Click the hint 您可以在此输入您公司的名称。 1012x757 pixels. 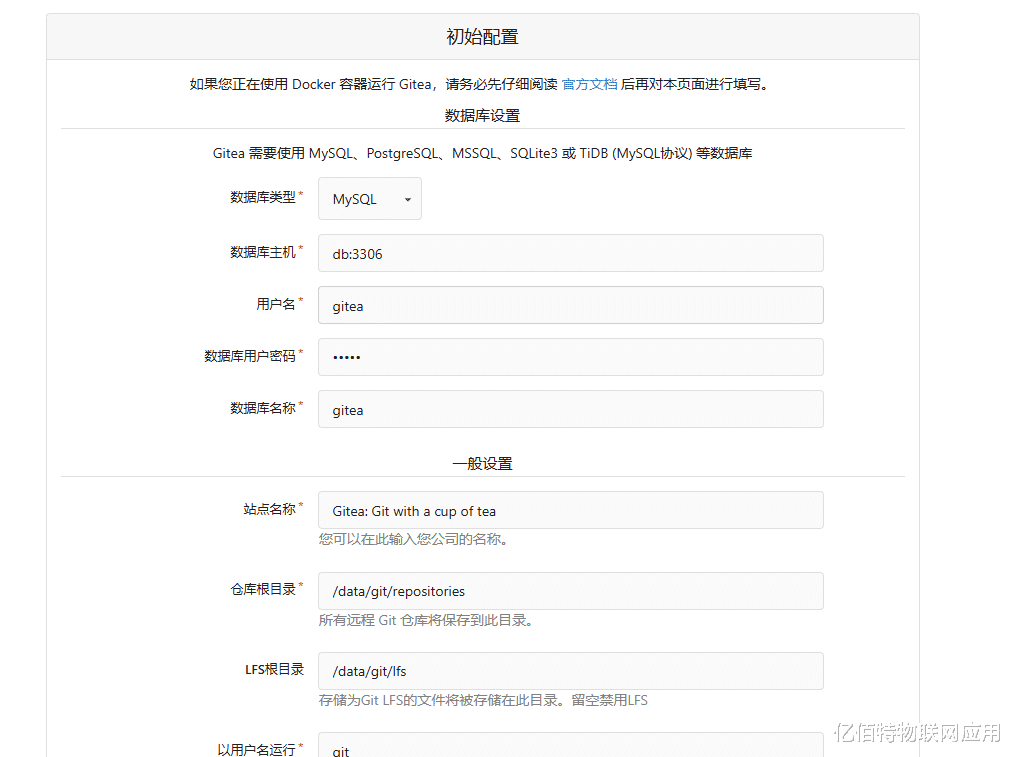click(x=415, y=540)
